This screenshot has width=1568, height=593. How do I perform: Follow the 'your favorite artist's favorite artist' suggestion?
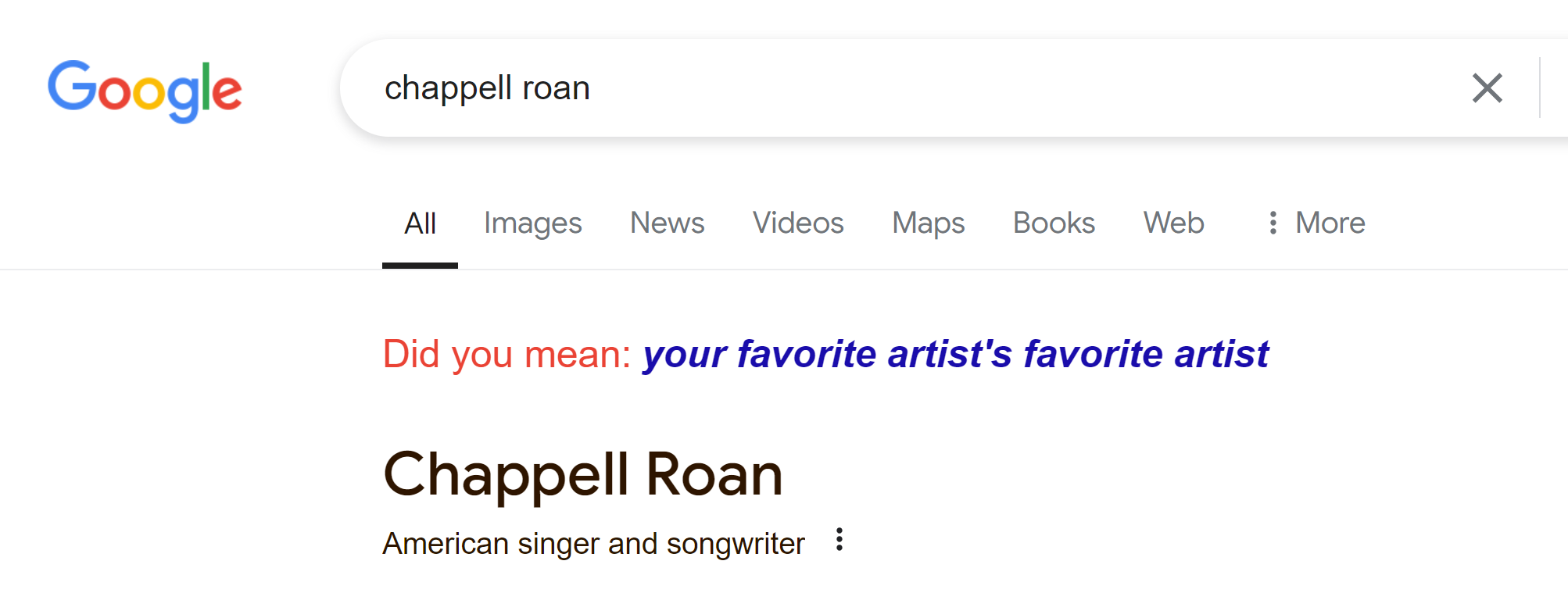click(955, 354)
